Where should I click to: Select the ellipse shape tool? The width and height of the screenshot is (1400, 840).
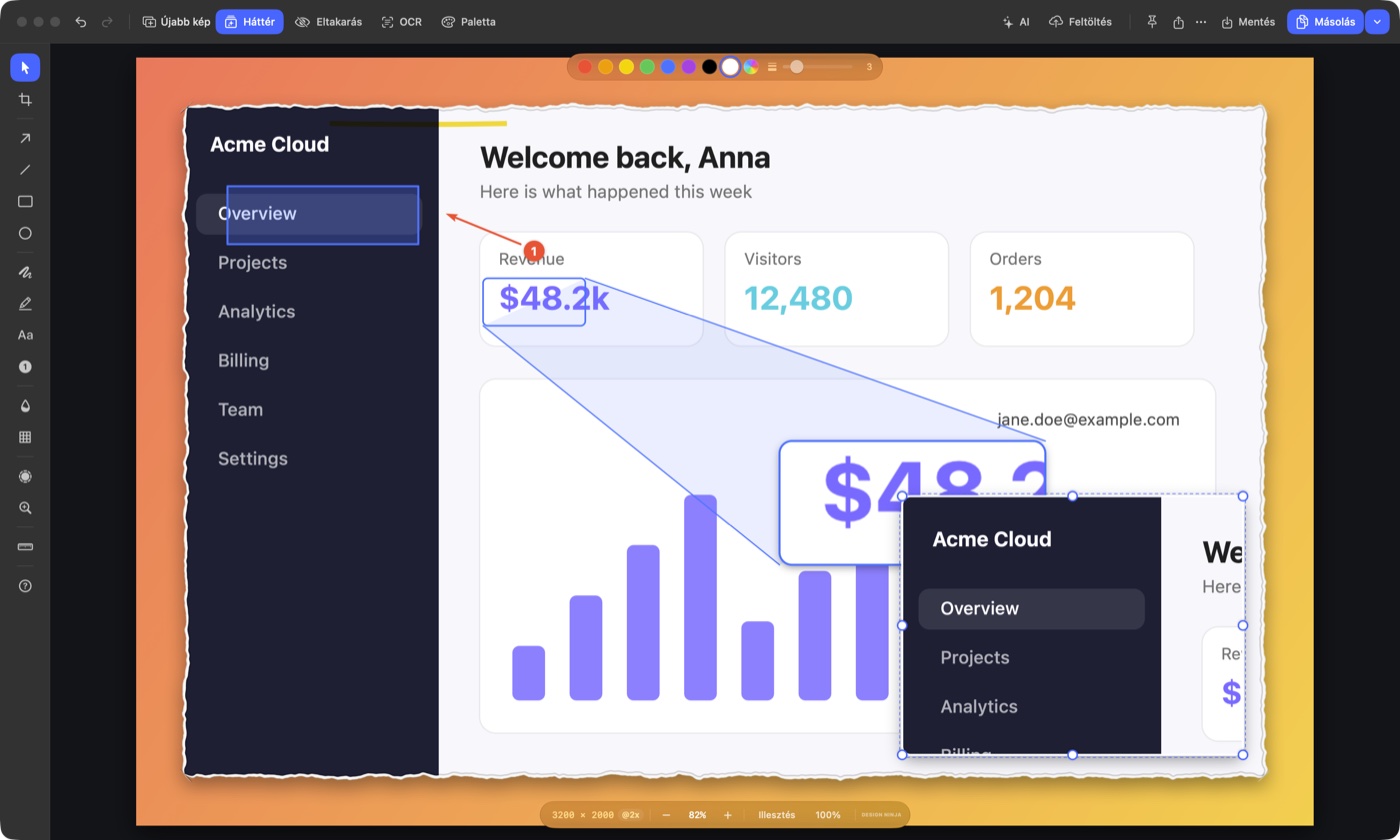tap(25, 233)
